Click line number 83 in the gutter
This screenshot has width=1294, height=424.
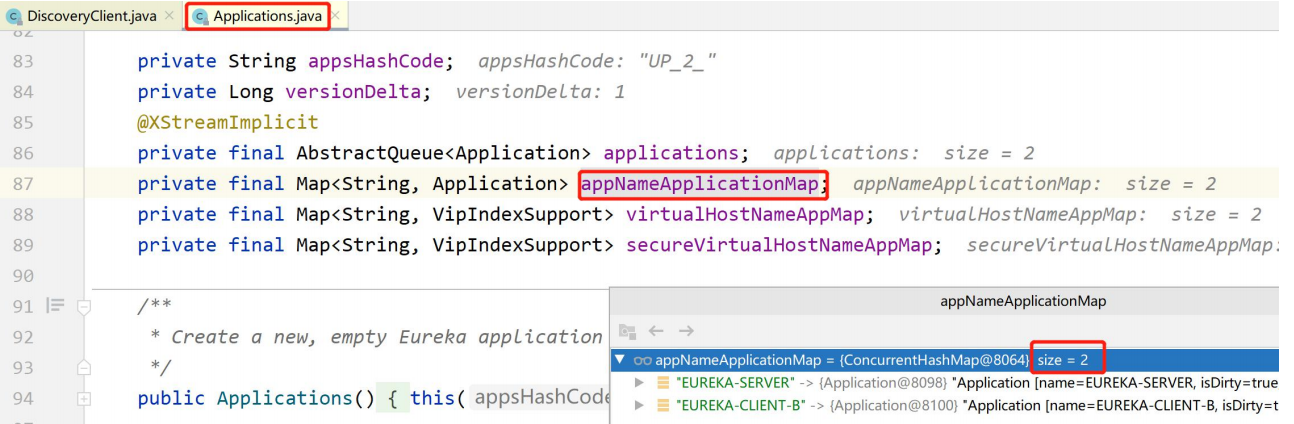(23, 61)
